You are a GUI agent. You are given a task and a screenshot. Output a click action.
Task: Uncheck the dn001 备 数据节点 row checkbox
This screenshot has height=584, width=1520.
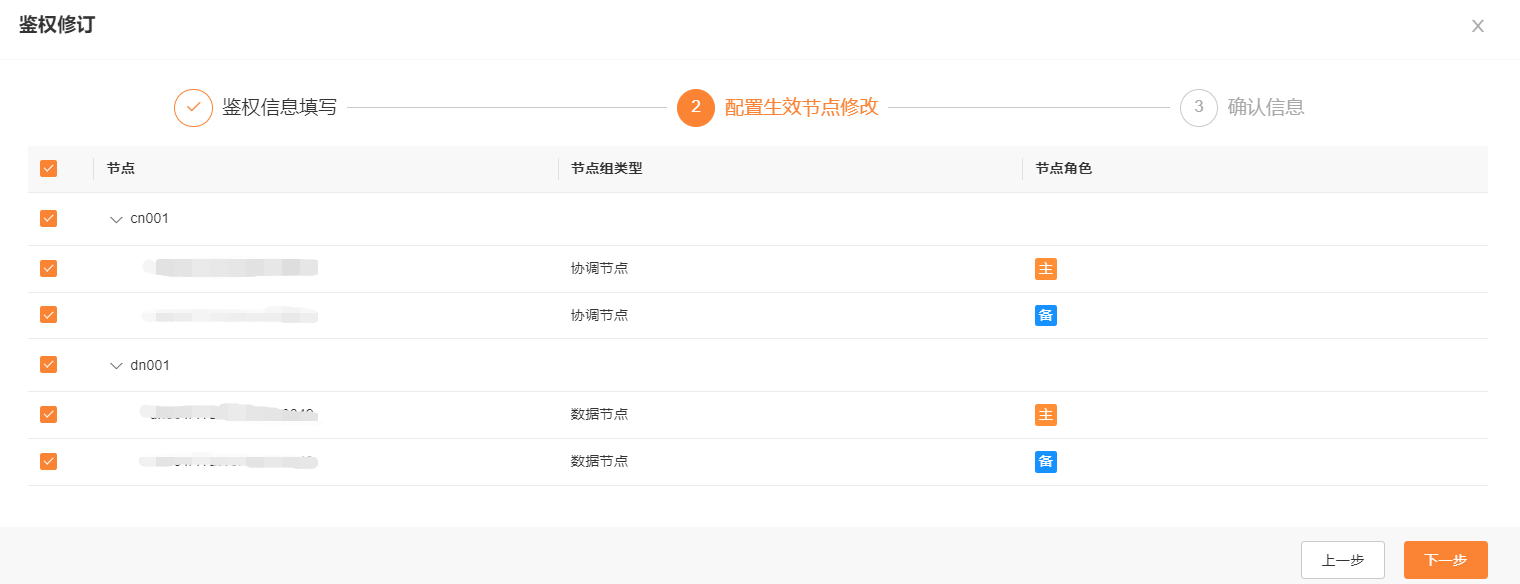click(x=48, y=461)
